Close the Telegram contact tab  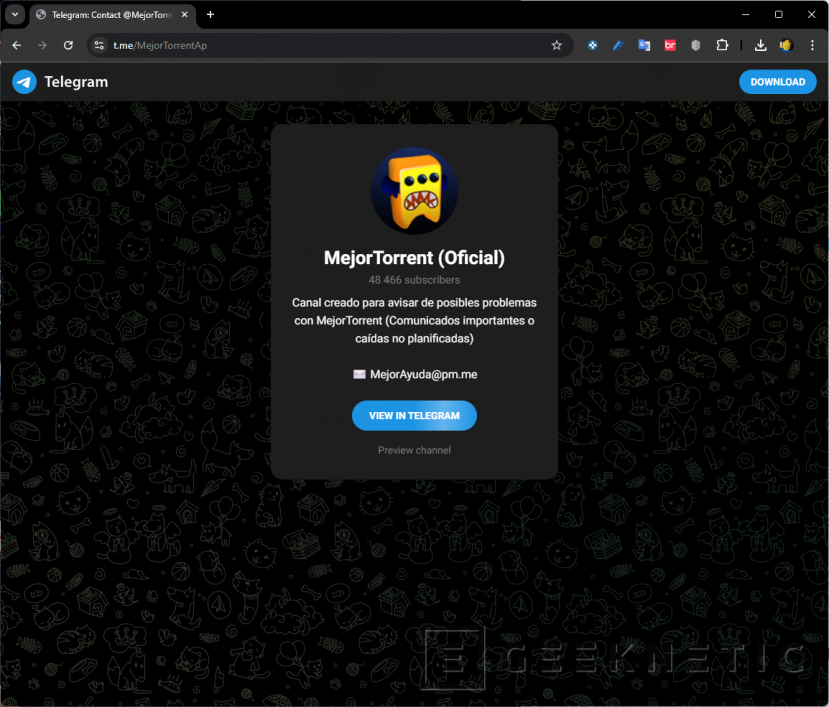[185, 15]
